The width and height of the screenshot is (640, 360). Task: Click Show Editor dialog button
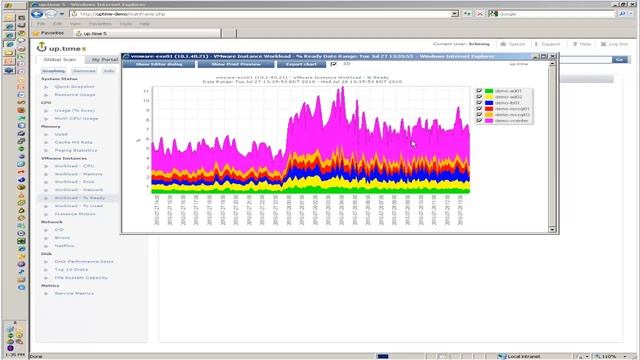(159, 64)
